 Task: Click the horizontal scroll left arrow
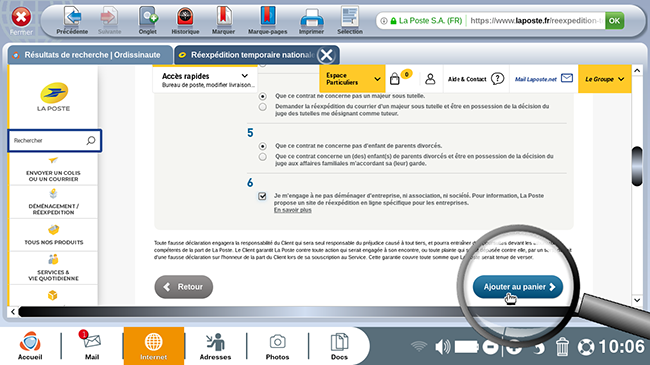(x=13, y=311)
